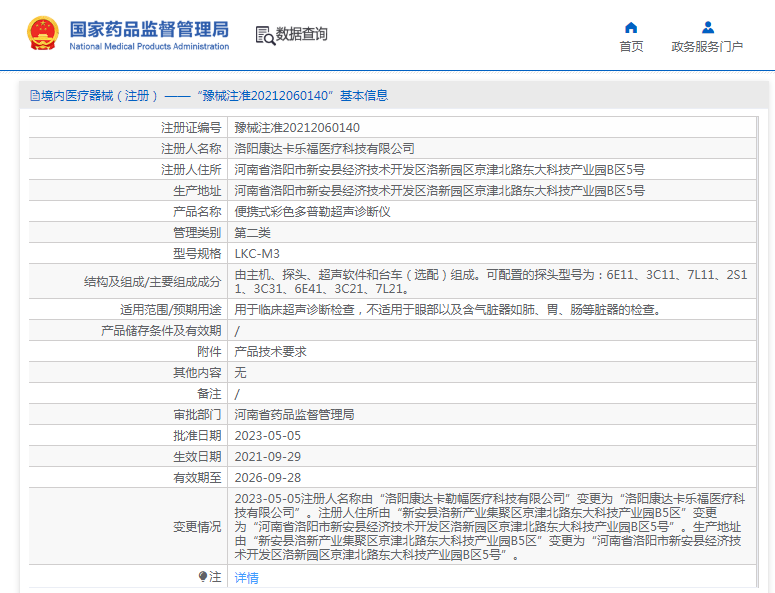Click the 注册证编号 label cell
The height and width of the screenshot is (593, 775).
click(x=128, y=127)
